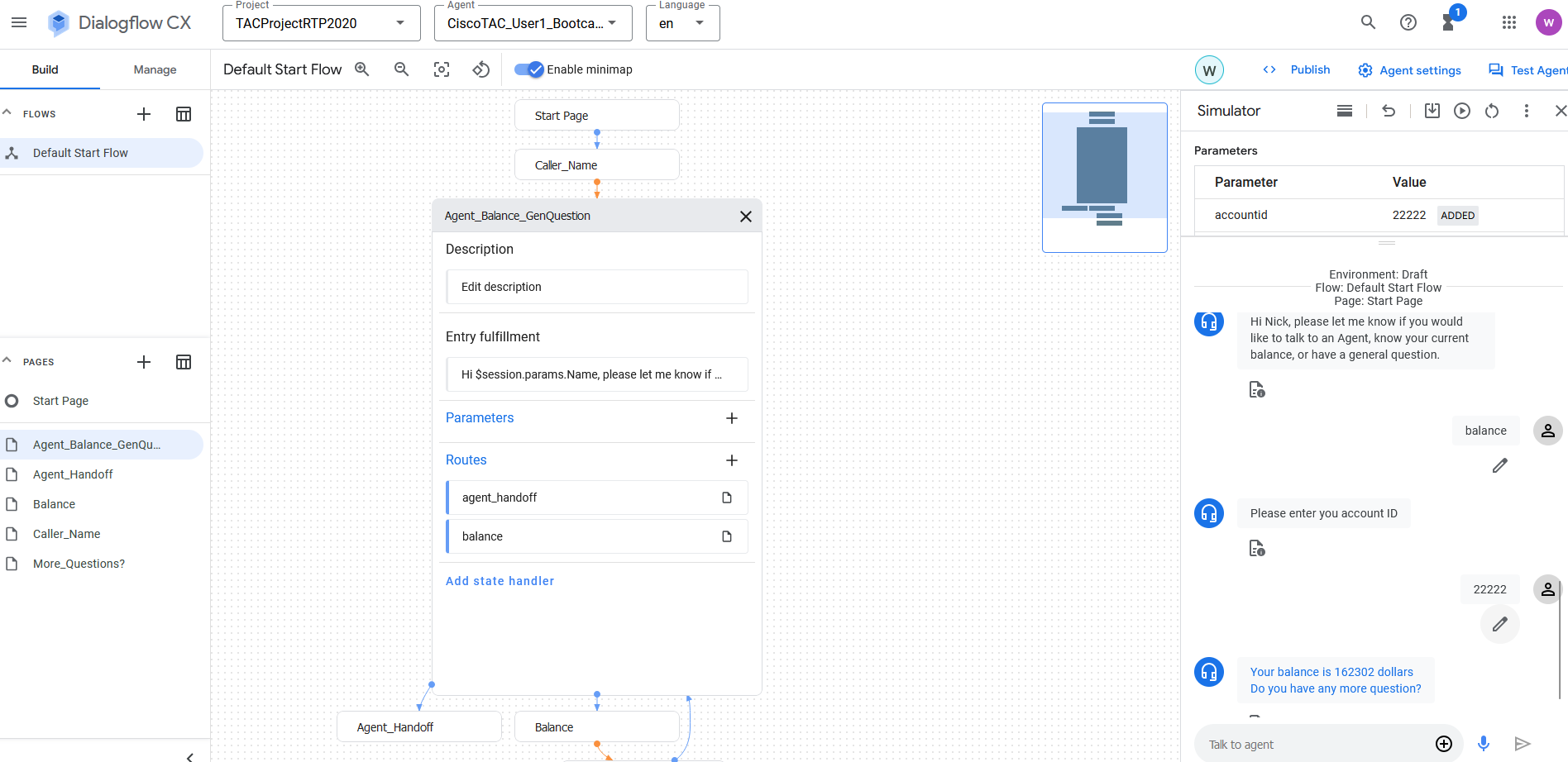
Task: Open the search magnifier in header
Action: [x=1369, y=22]
